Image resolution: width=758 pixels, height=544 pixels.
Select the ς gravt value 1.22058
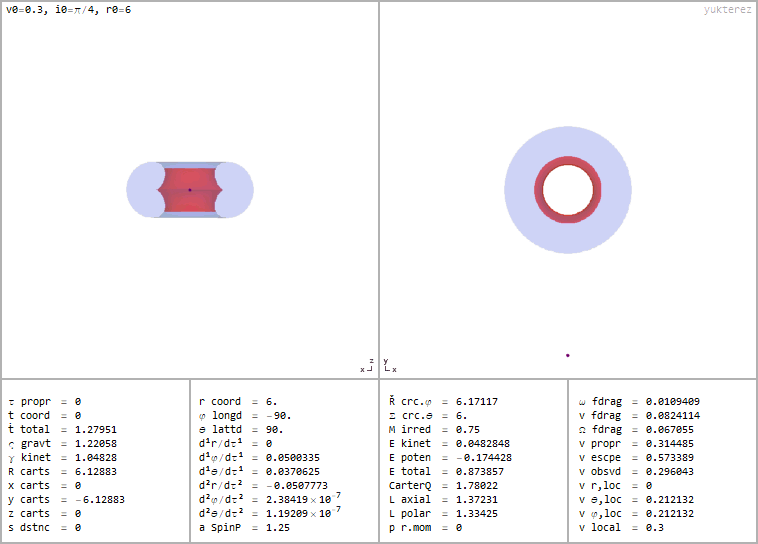pyautogui.click(x=96, y=443)
